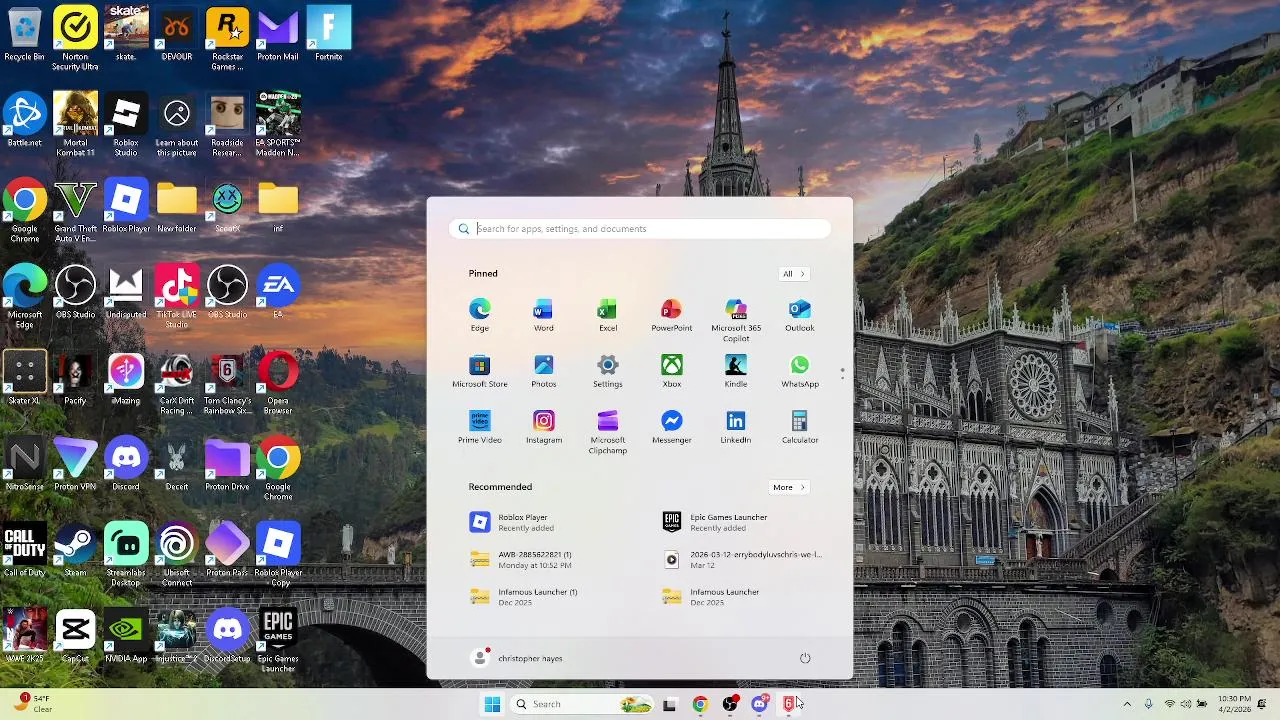Viewport: 1280px width, 720px height.
Task: Open WhatsApp from pinned apps
Action: 799,371
